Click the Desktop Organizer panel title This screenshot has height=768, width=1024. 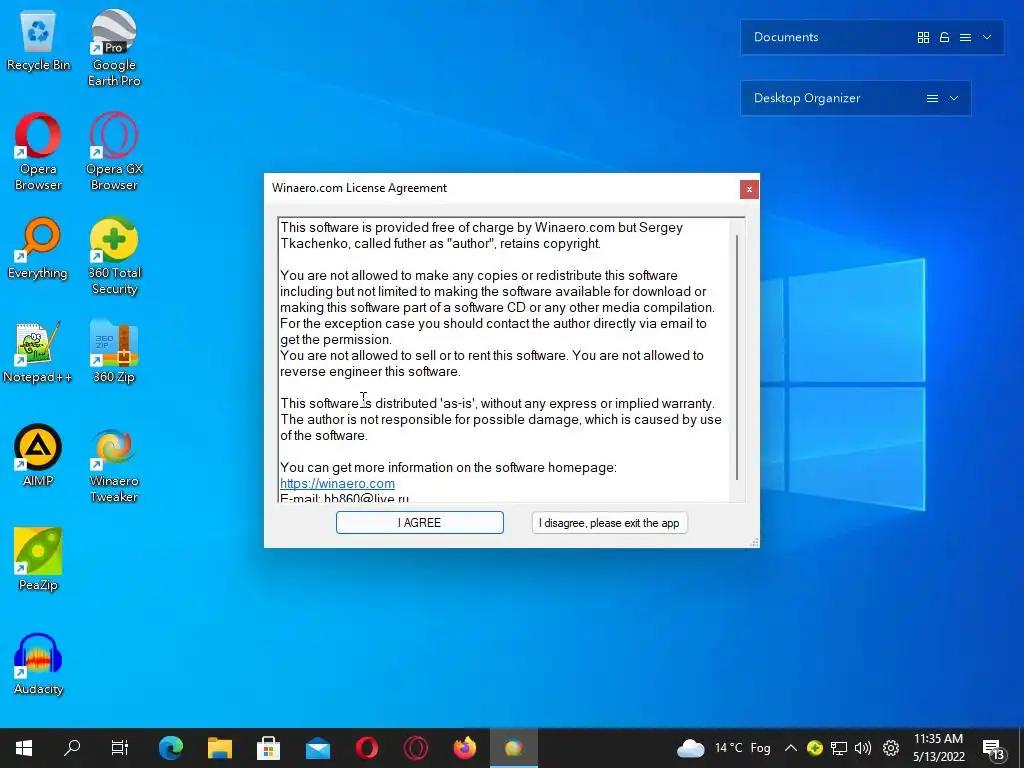tap(807, 98)
